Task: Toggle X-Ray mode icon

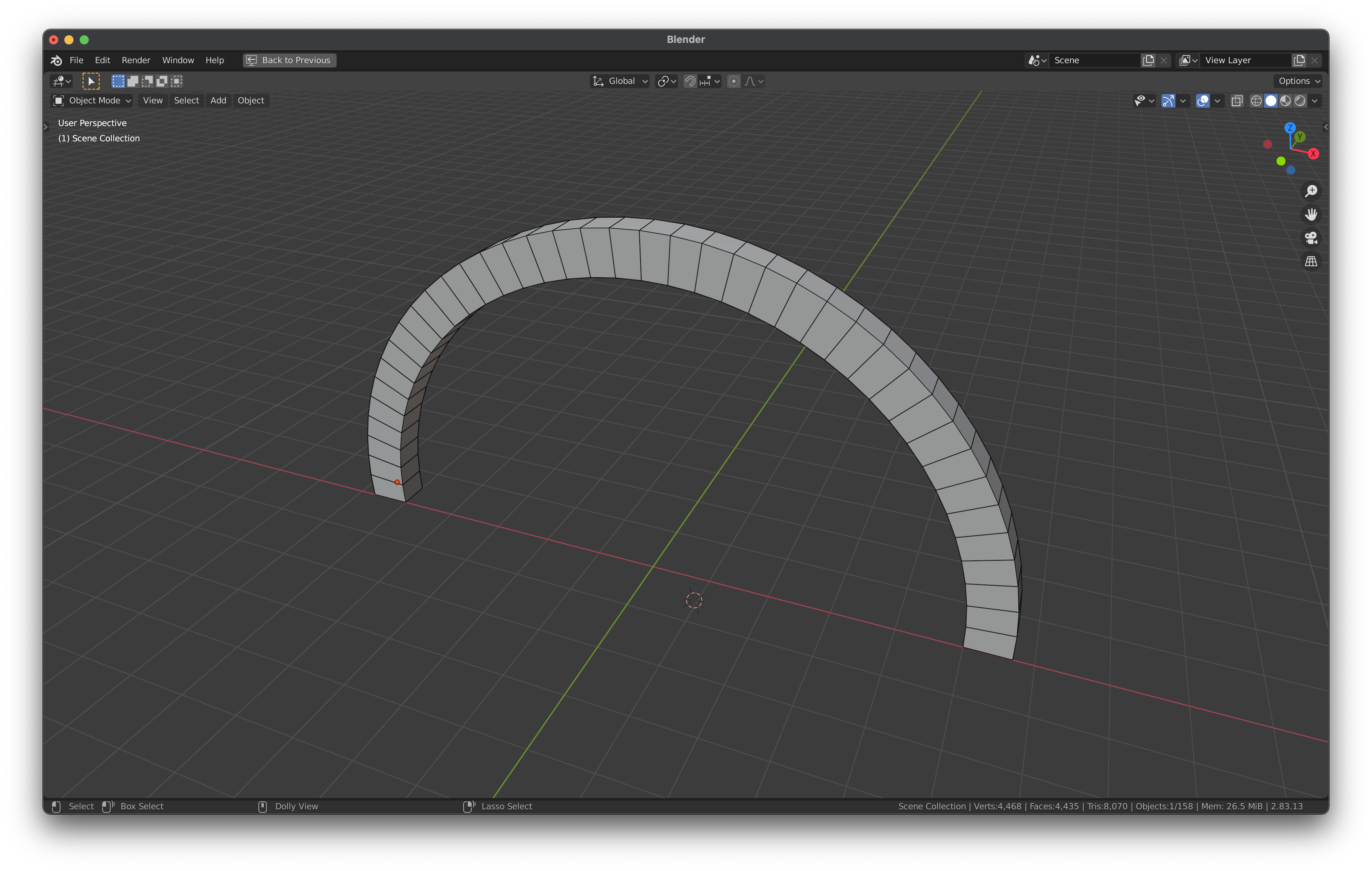Action: pos(1237,101)
